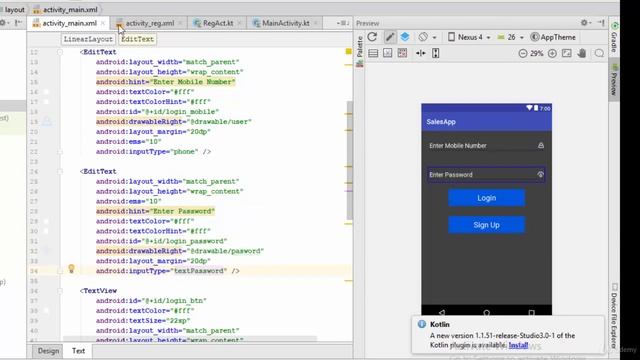Click the "@drawable/user" attribute value
This screenshot has height=360, width=640.
[219, 122]
